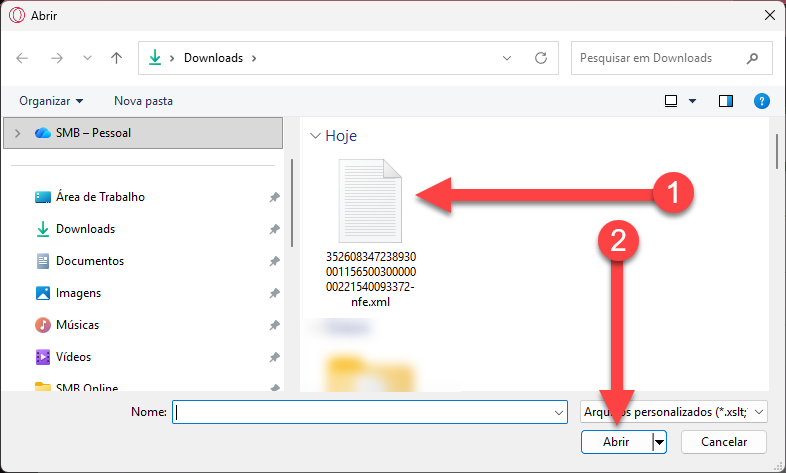Screen dimensions: 786x473
Task: Open the Nome field dropdown arrow
Action: coord(559,412)
